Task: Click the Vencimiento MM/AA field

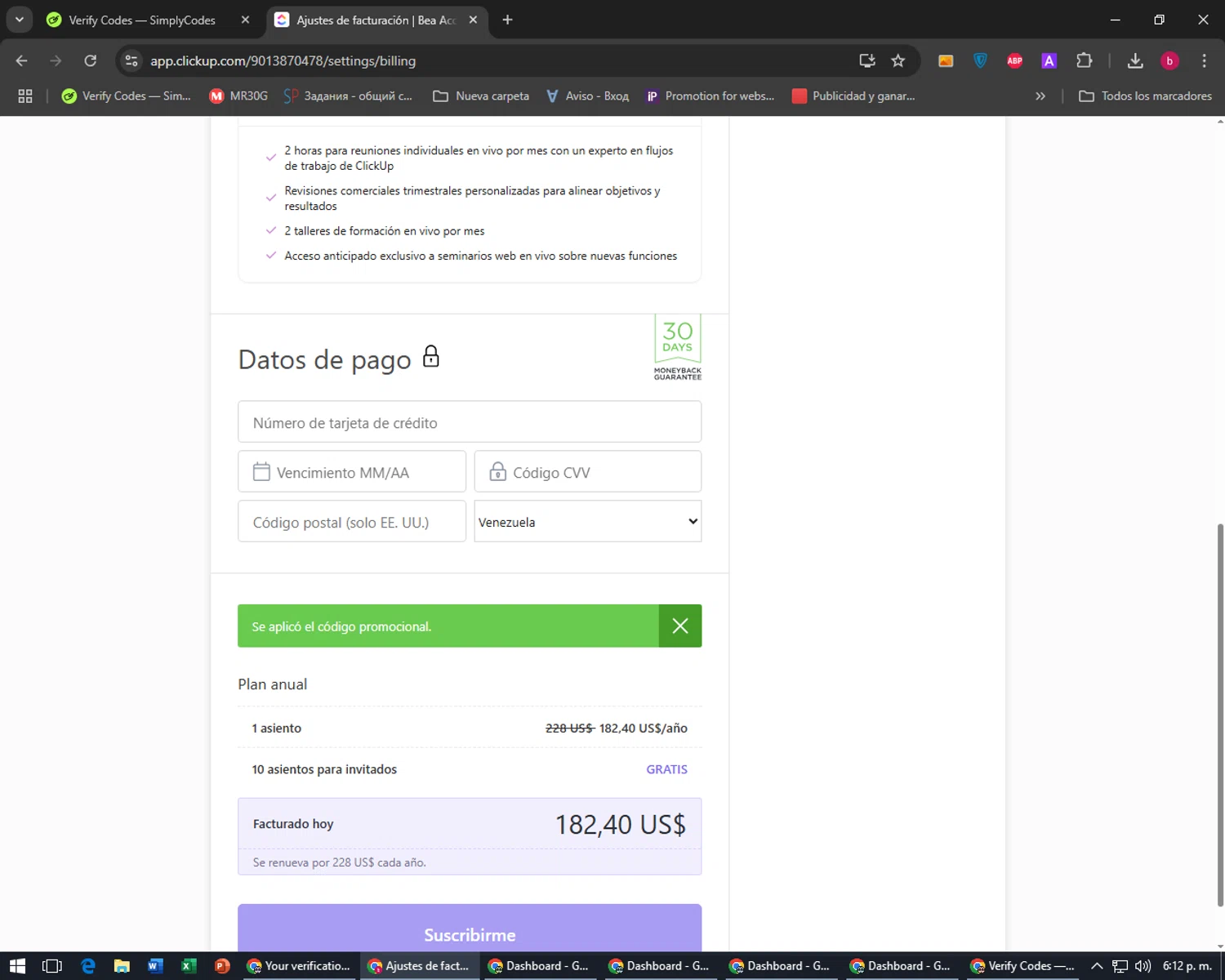Action: [x=352, y=472]
